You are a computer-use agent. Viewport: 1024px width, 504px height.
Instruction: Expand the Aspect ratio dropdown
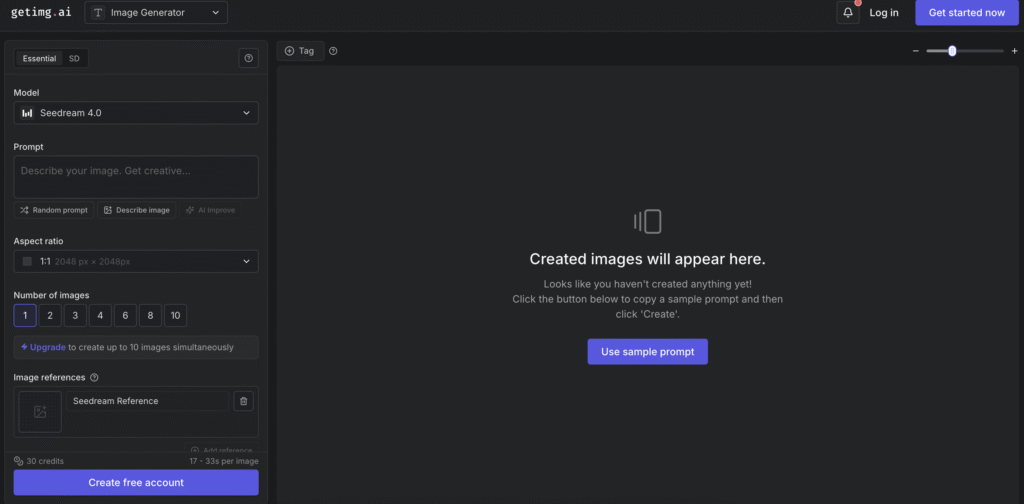[136, 261]
